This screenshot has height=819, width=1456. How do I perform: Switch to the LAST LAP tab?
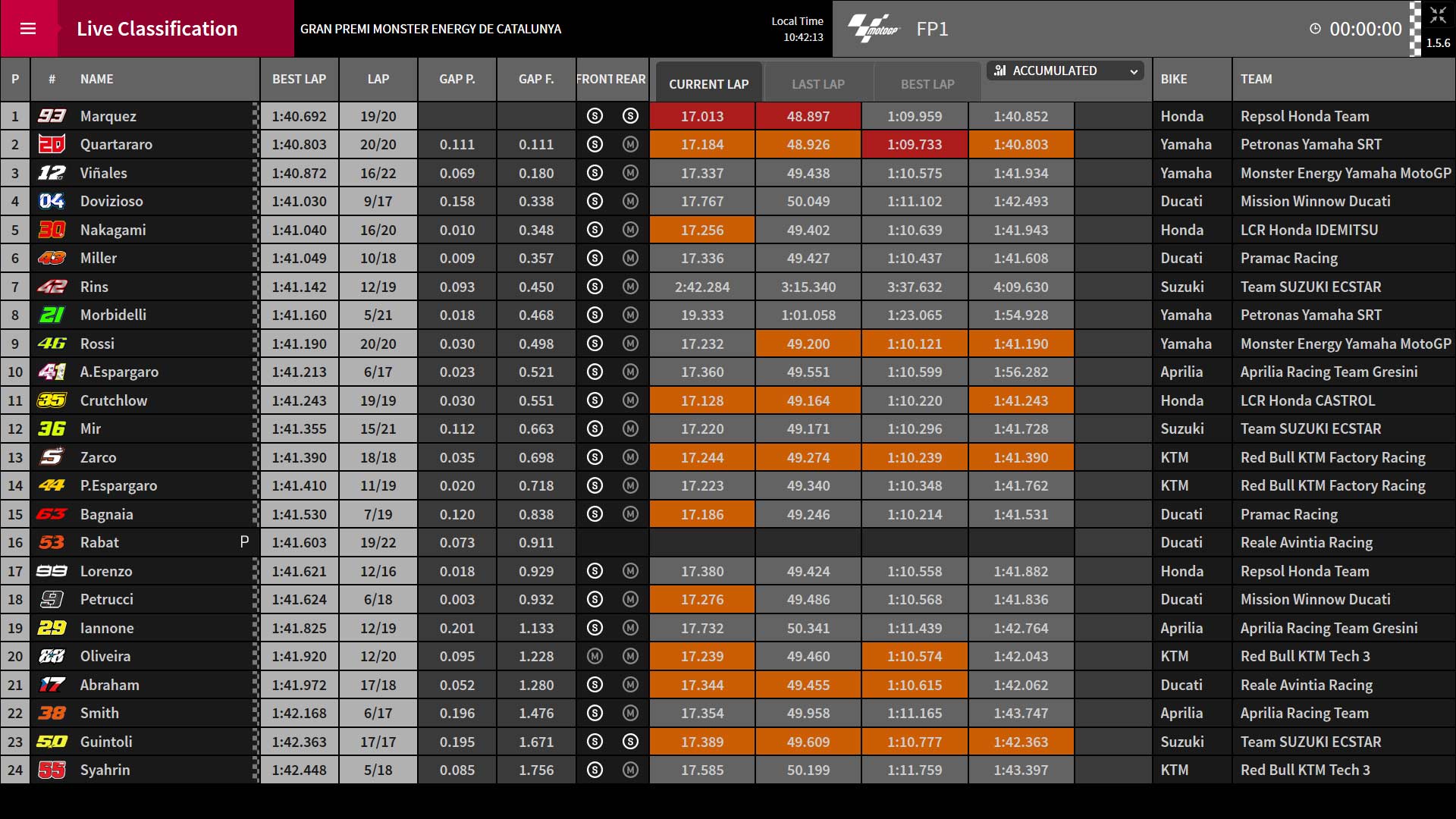click(818, 83)
